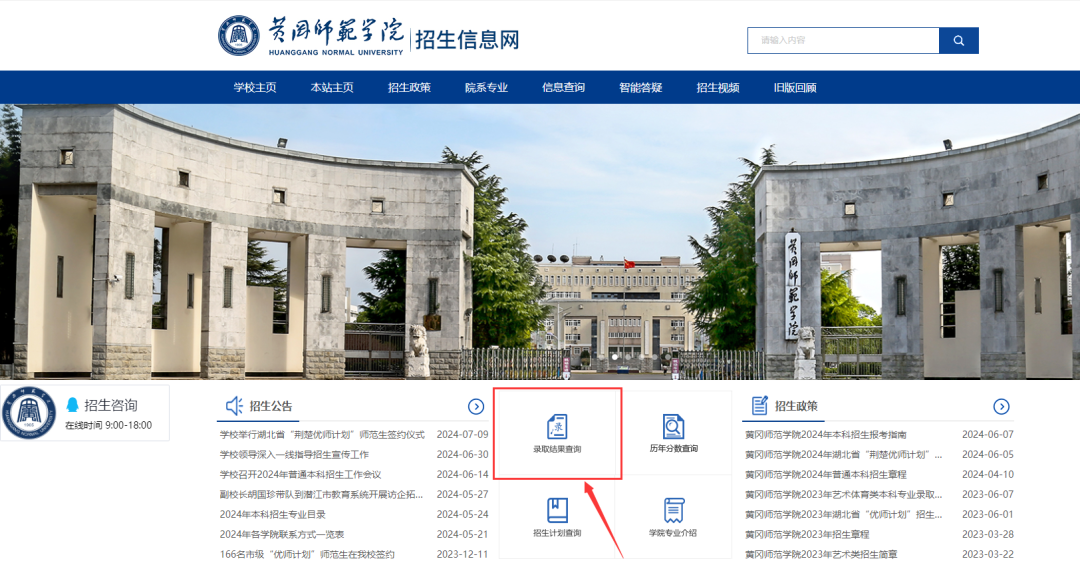Screen dimensions: 1080x575
Task: Open 黄冈师范学院2023年招生章程
Action: (x=807, y=534)
